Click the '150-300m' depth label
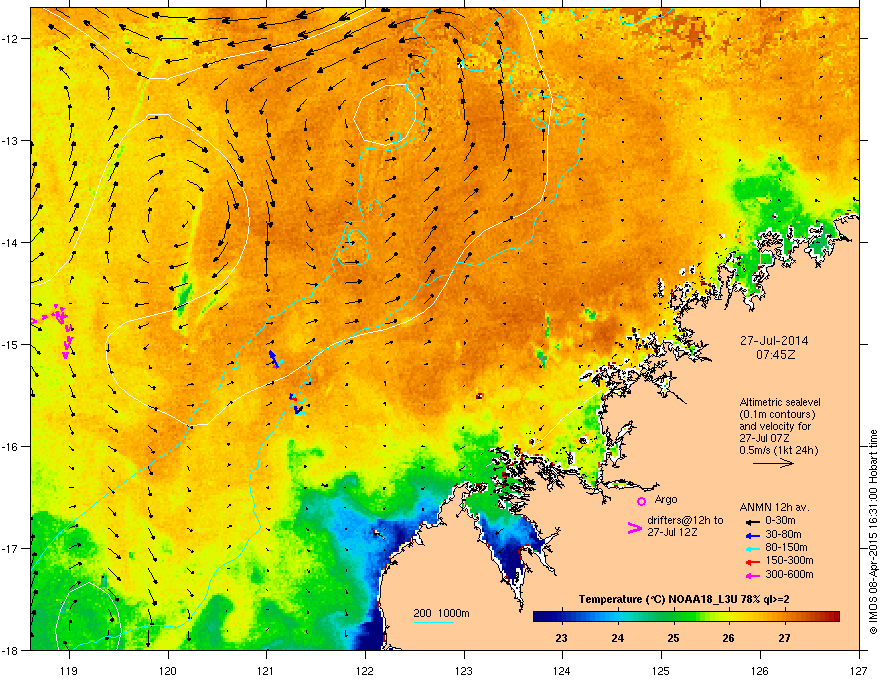 [789, 560]
